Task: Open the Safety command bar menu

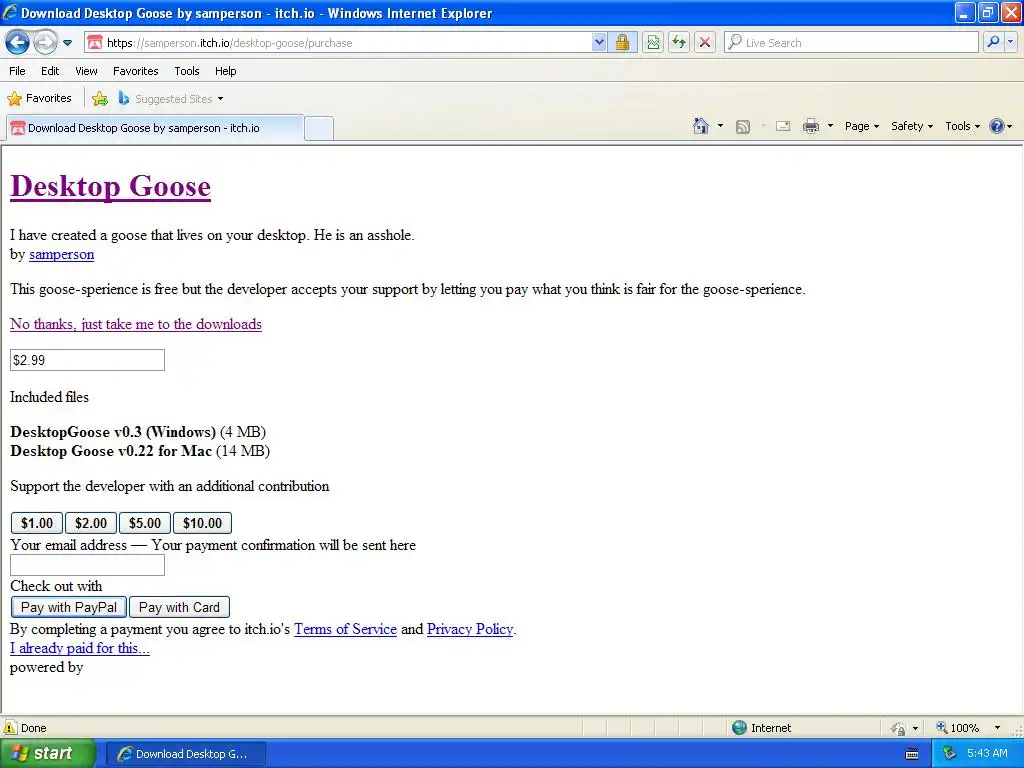Action: coord(912,126)
